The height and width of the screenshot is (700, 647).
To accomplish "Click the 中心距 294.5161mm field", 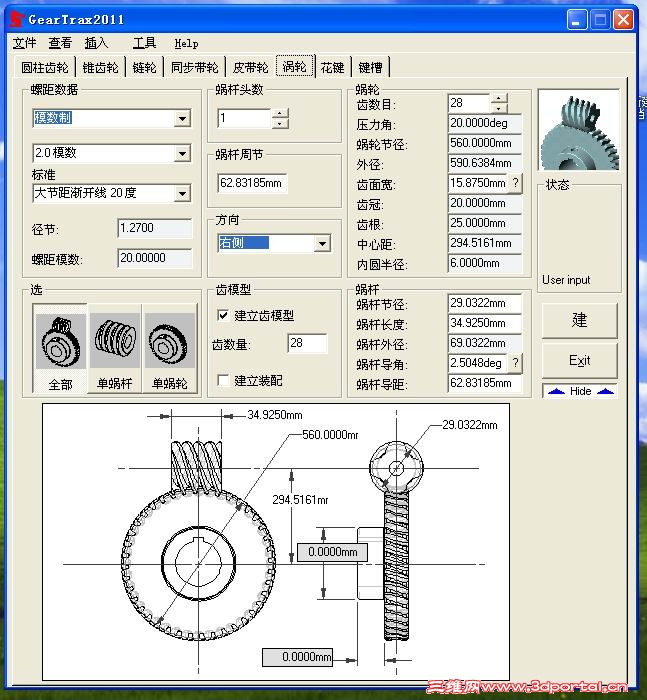I will [x=484, y=243].
